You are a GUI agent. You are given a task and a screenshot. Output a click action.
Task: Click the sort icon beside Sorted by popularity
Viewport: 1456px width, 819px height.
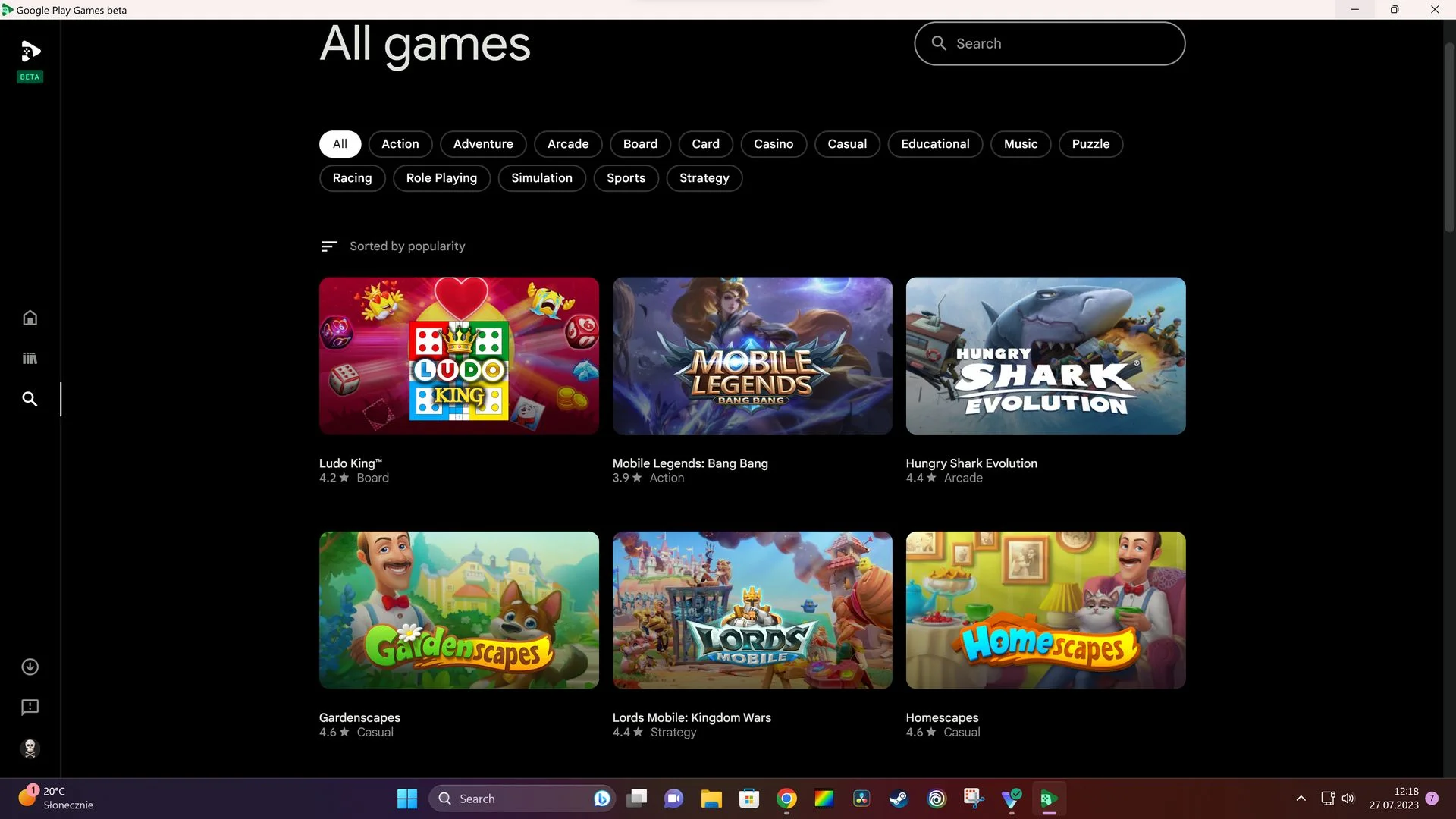[329, 246]
